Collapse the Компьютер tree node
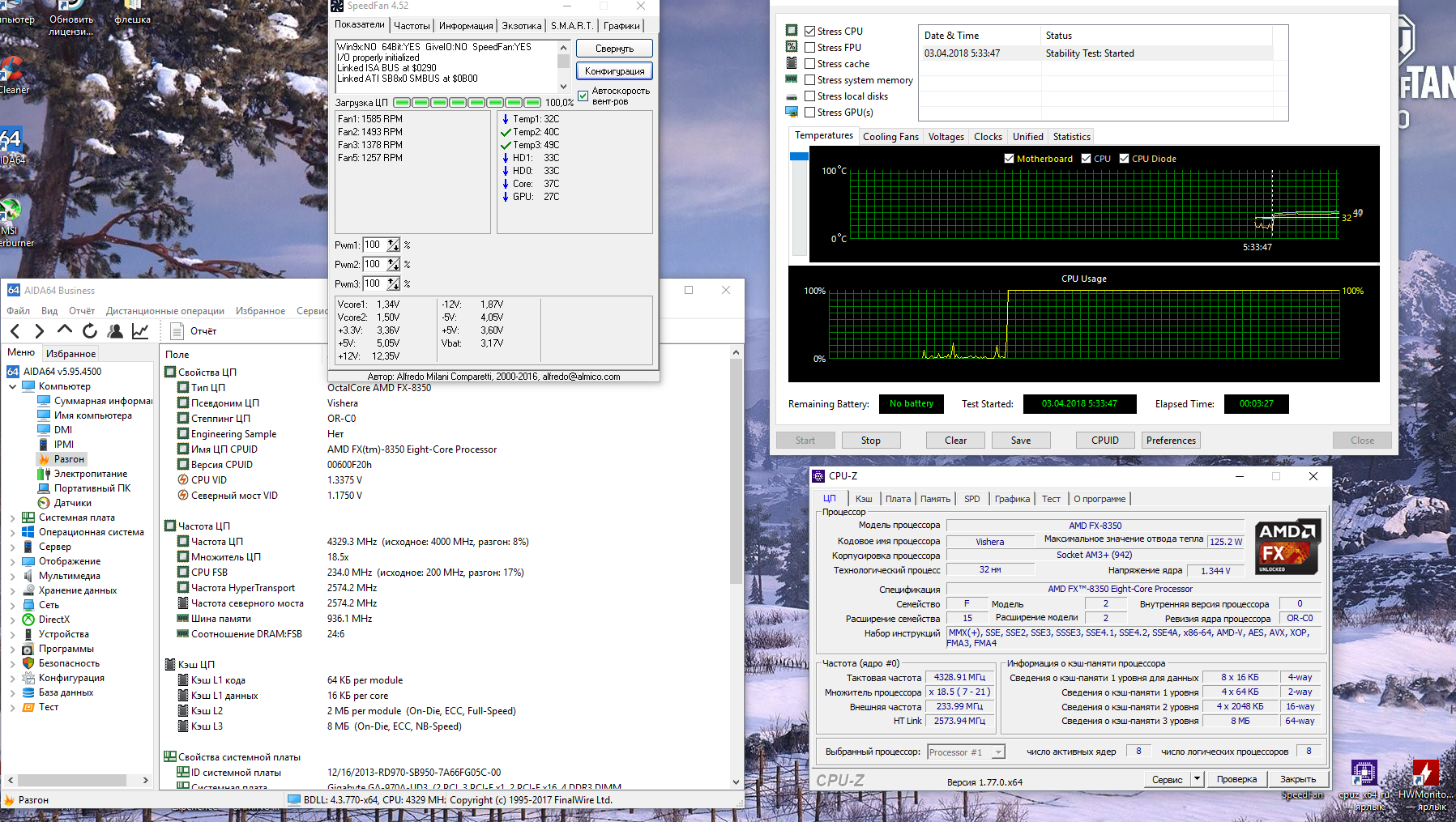The image size is (1456, 822). click(x=12, y=386)
